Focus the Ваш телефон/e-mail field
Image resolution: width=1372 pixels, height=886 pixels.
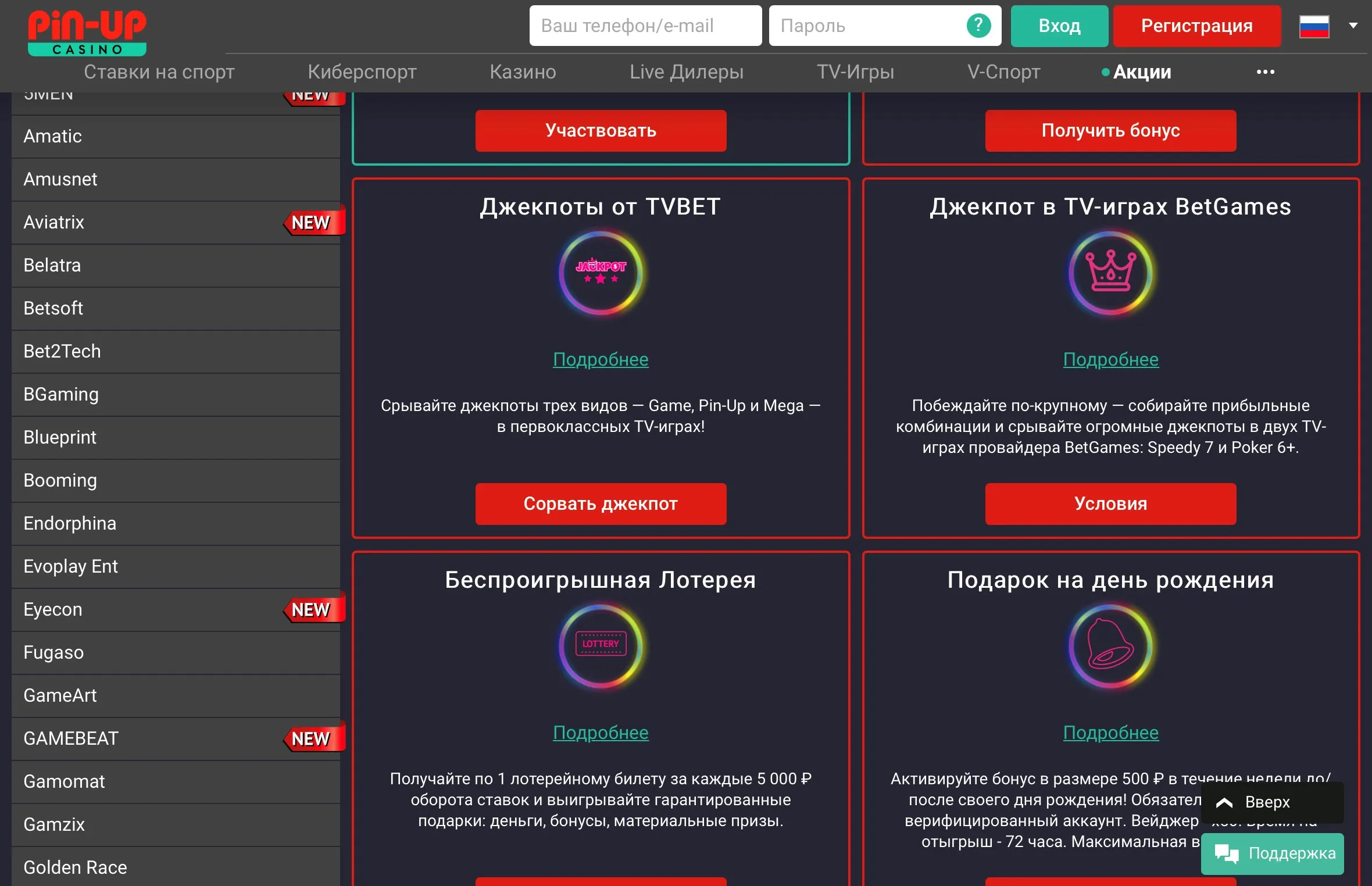click(645, 26)
